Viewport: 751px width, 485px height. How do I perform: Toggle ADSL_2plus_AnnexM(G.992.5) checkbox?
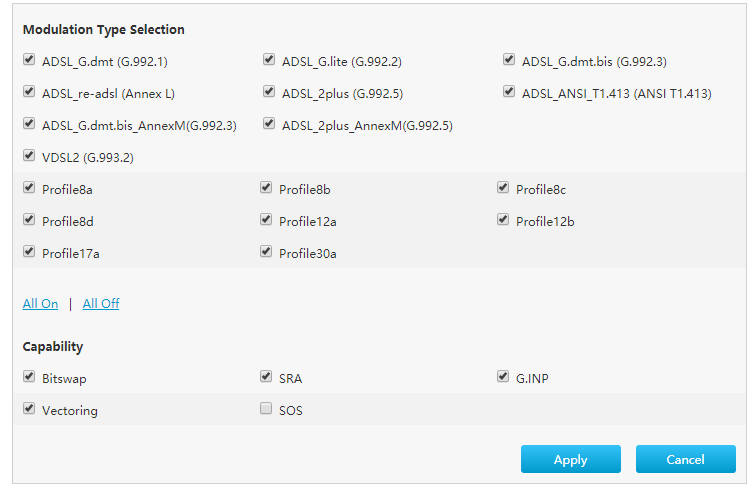pos(269,124)
